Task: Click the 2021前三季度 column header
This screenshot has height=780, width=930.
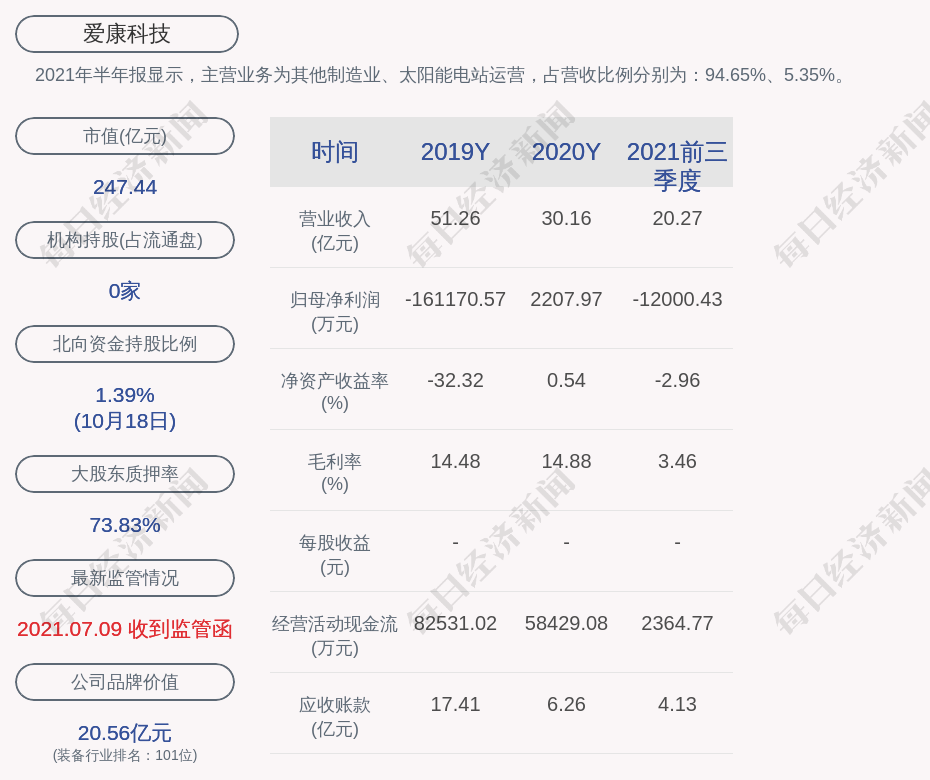Action: pos(677,165)
